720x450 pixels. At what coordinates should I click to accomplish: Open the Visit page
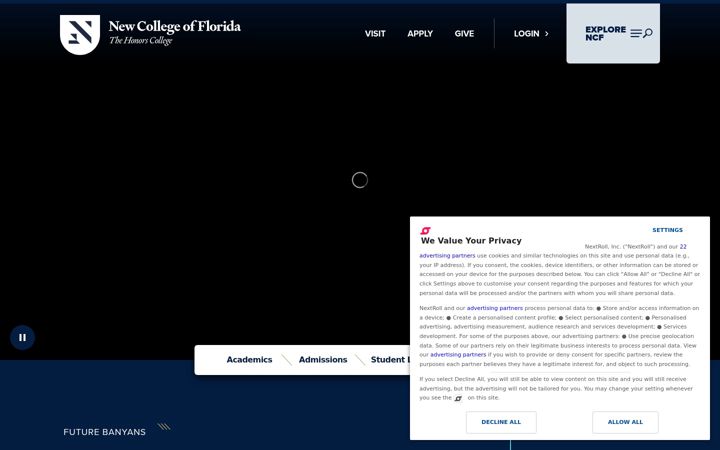click(x=375, y=34)
